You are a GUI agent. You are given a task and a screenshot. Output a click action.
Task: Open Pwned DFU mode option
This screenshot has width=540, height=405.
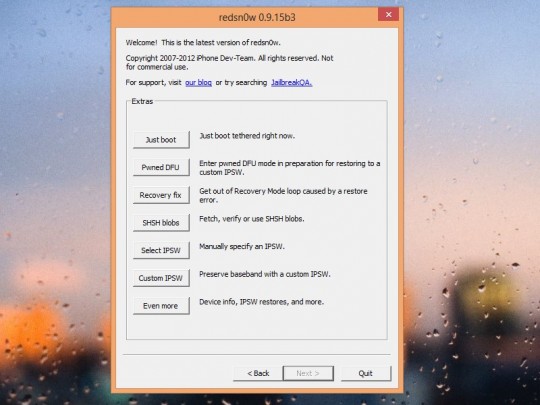(x=161, y=167)
